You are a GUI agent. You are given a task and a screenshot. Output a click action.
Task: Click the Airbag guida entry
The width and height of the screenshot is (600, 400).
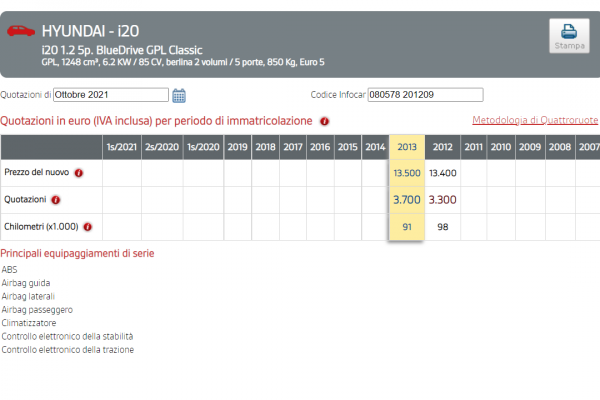click(26, 283)
